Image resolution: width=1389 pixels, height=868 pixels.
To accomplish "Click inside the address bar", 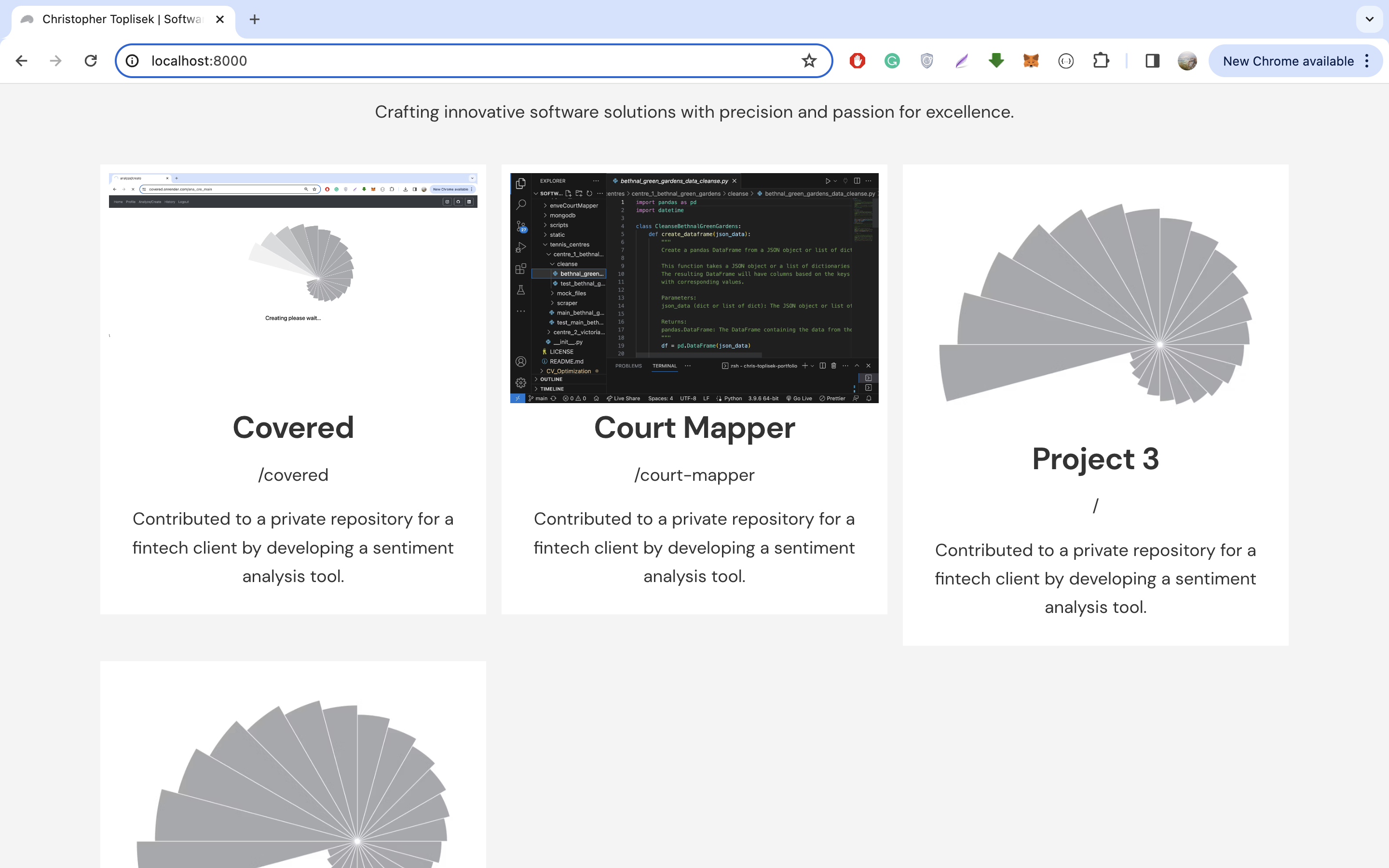I will click(x=402, y=60).
